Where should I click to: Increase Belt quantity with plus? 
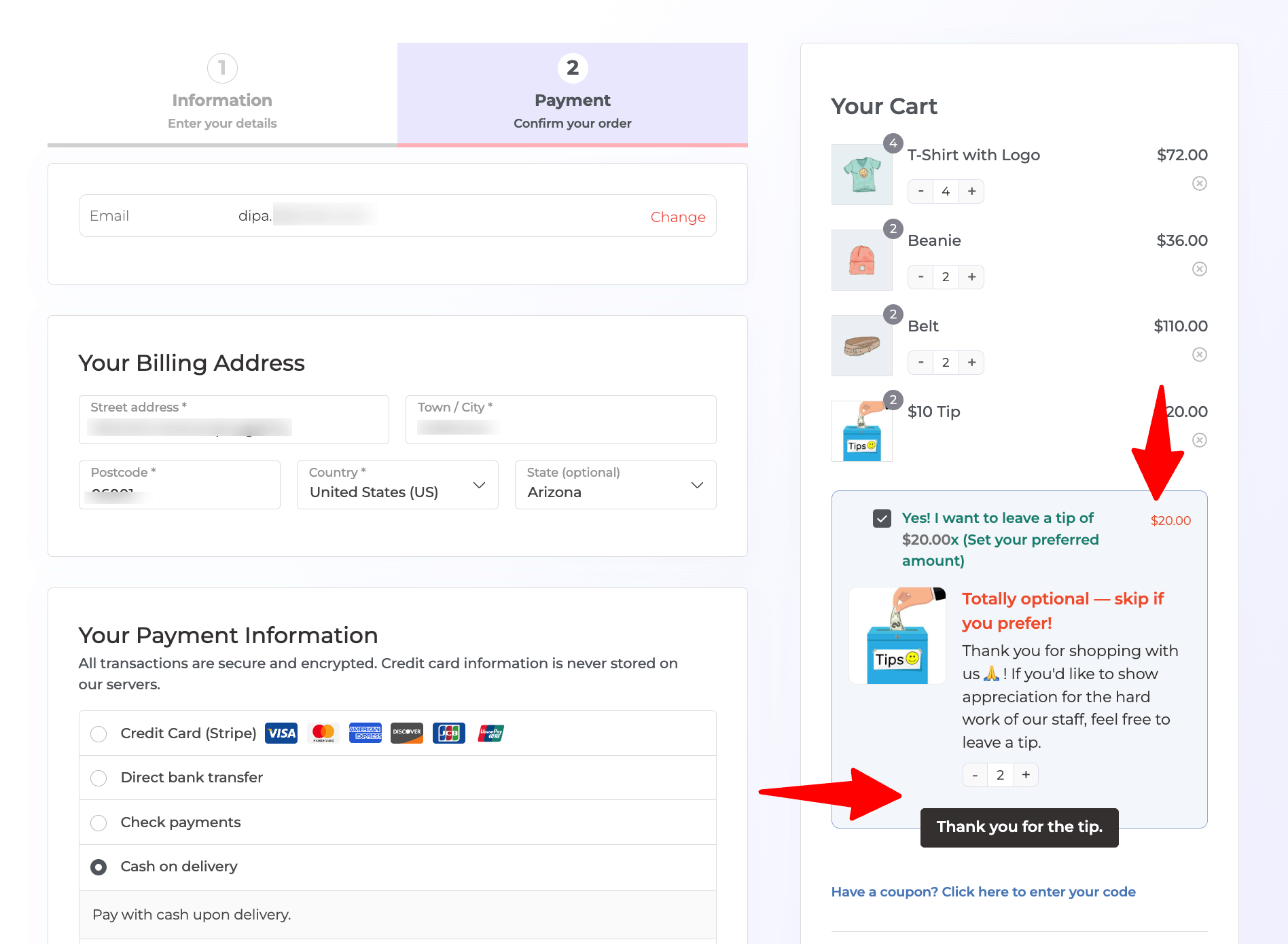pos(971,363)
